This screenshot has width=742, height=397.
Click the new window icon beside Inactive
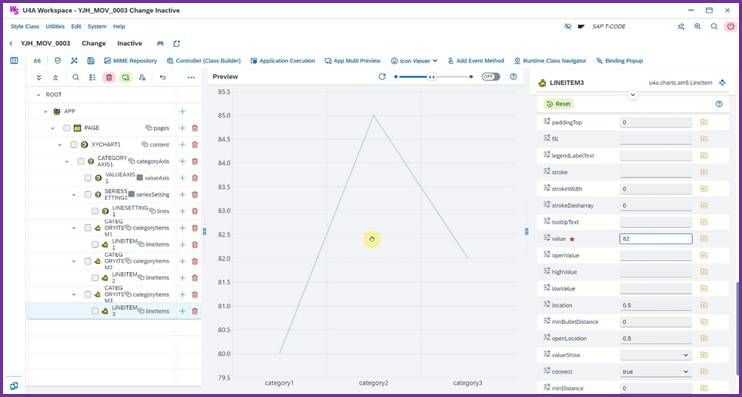(177, 44)
